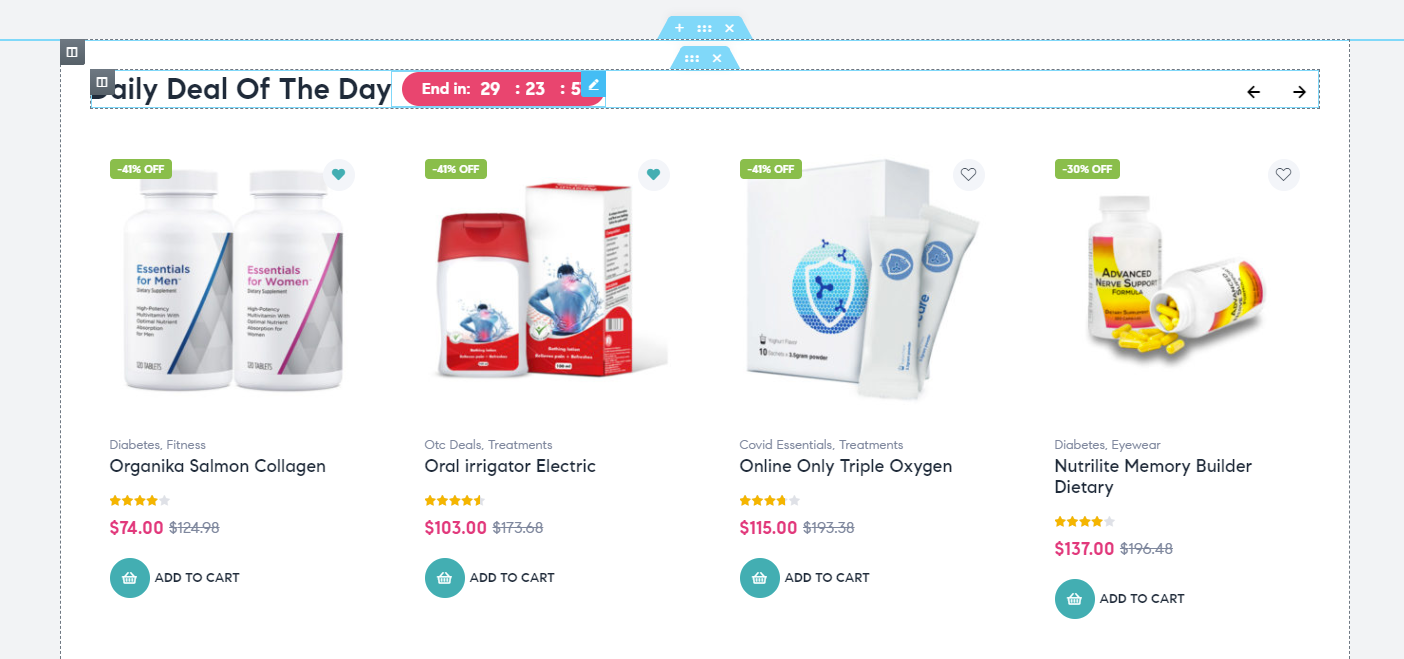
Task: Add Oral irrigator Electric to cart
Action: pyautogui.click(x=490, y=578)
